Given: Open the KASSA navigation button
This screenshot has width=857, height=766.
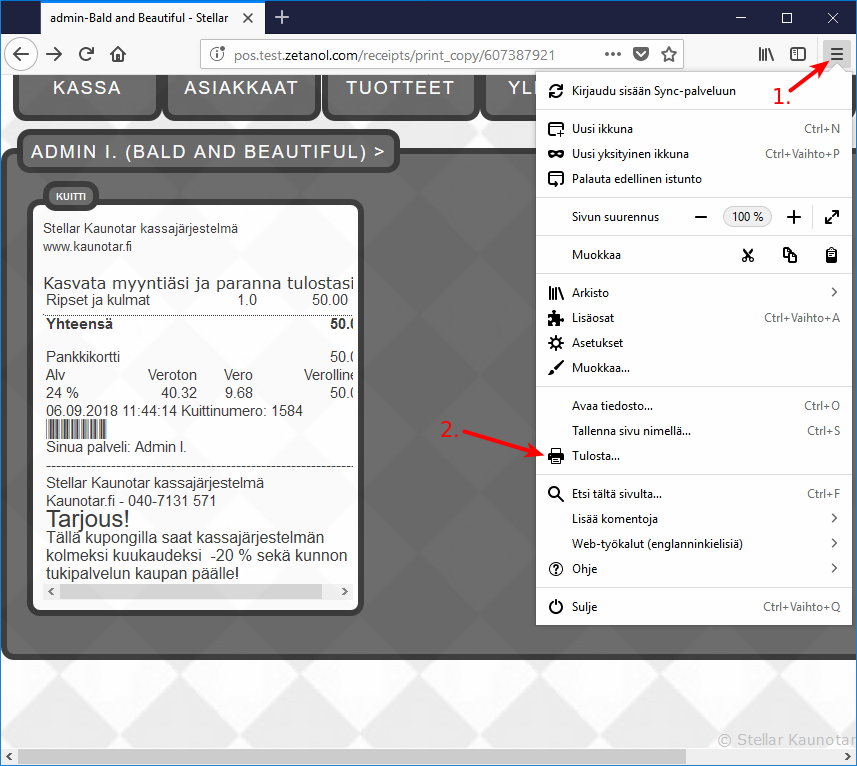Looking at the screenshot, I should point(87,88).
